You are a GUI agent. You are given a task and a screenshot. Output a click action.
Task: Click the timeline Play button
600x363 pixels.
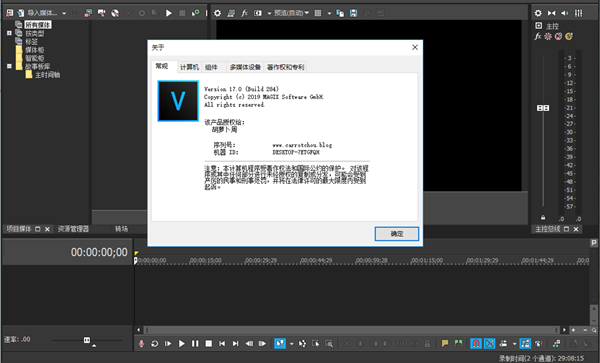pyautogui.click(x=182, y=343)
